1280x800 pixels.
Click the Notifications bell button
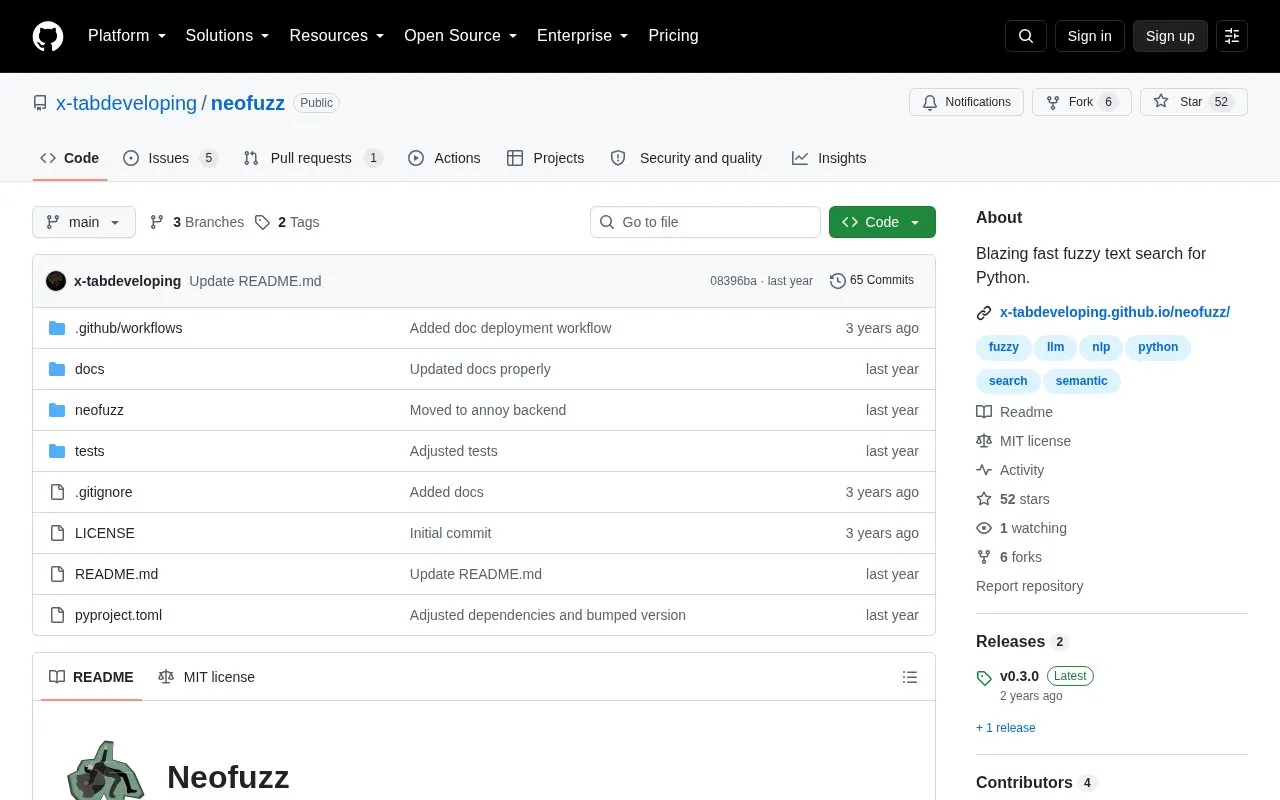(x=966, y=102)
